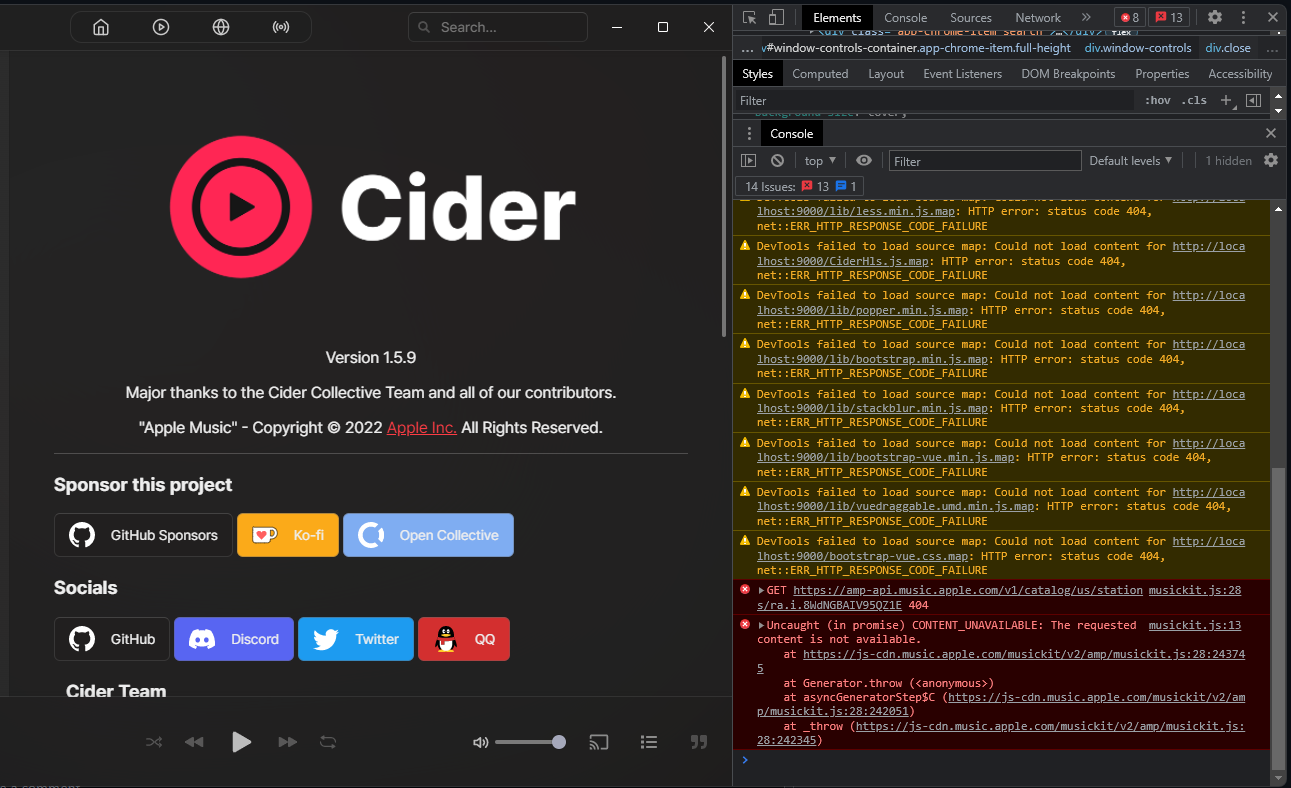Activate DevTools inspect element picker

tap(750, 17)
